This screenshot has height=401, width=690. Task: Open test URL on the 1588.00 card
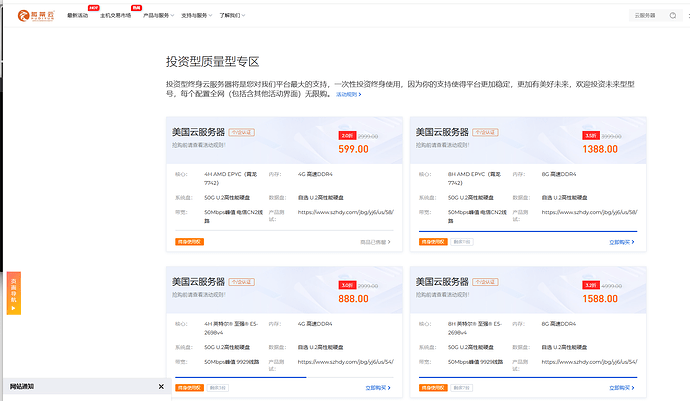click(x=589, y=362)
